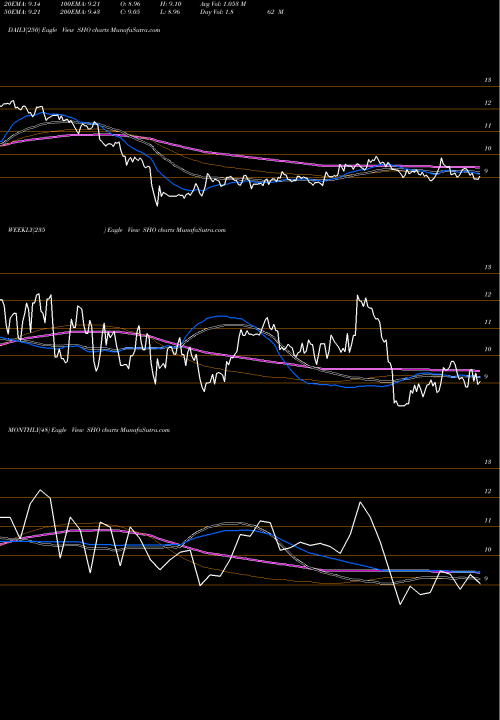Click the 50EMA: 9.21 value
The width and height of the screenshot is (500, 720).
pyautogui.click(x=23, y=12)
